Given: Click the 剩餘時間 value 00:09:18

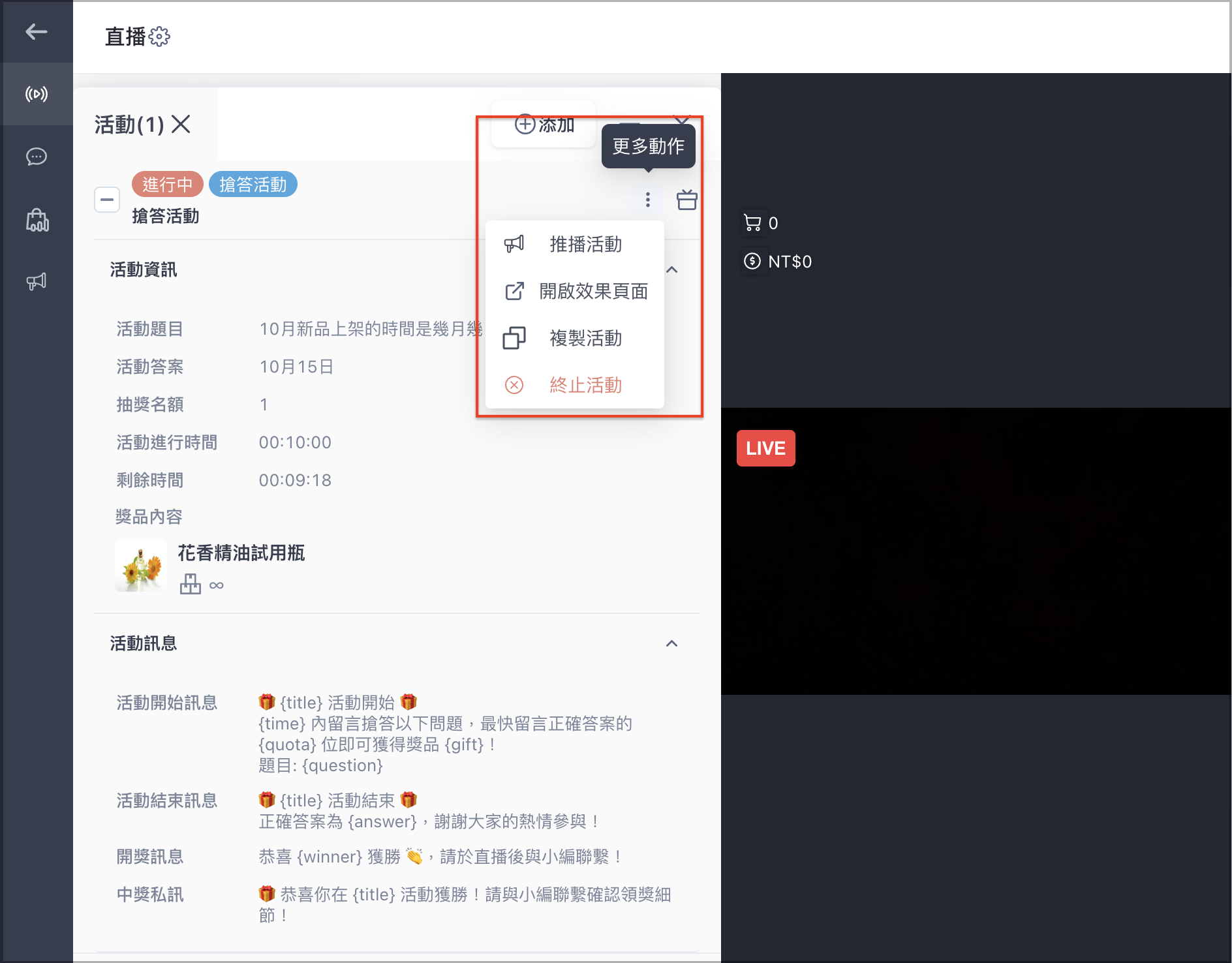Looking at the screenshot, I should click(x=295, y=480).
